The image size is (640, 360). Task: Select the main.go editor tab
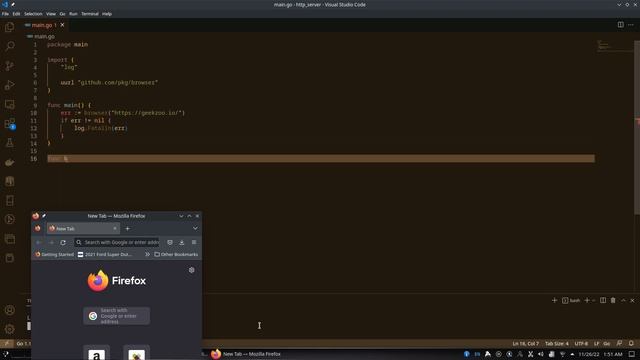[x=44, y=25]
